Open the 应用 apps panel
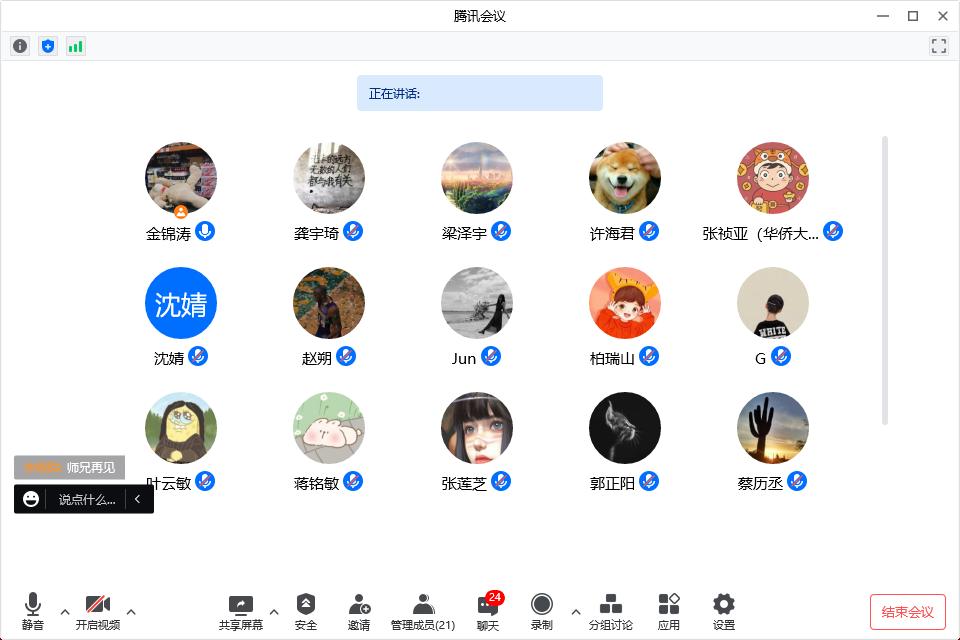960x640 pixels. point(669,611)
